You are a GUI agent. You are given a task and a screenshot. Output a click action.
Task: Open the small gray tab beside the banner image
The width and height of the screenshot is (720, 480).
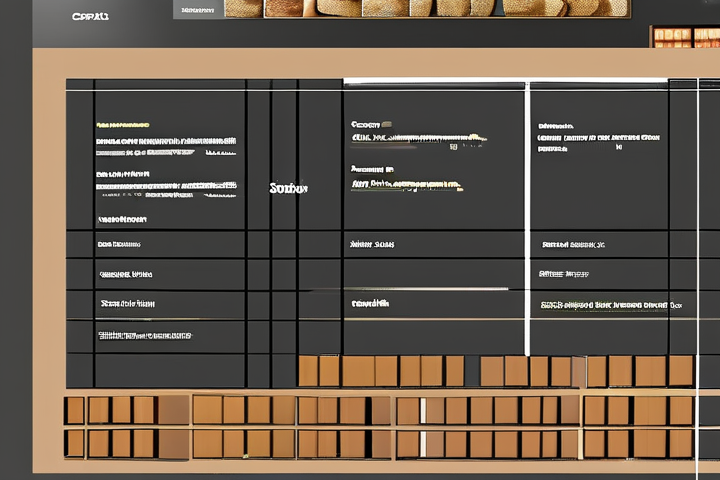[x=198, y=9]
